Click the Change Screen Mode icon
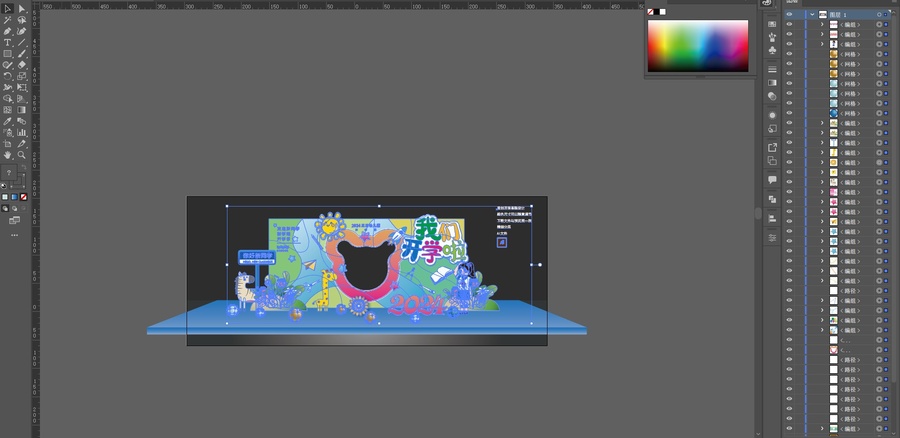Screen dimensions: 900x438 click(x=14, y=220)
